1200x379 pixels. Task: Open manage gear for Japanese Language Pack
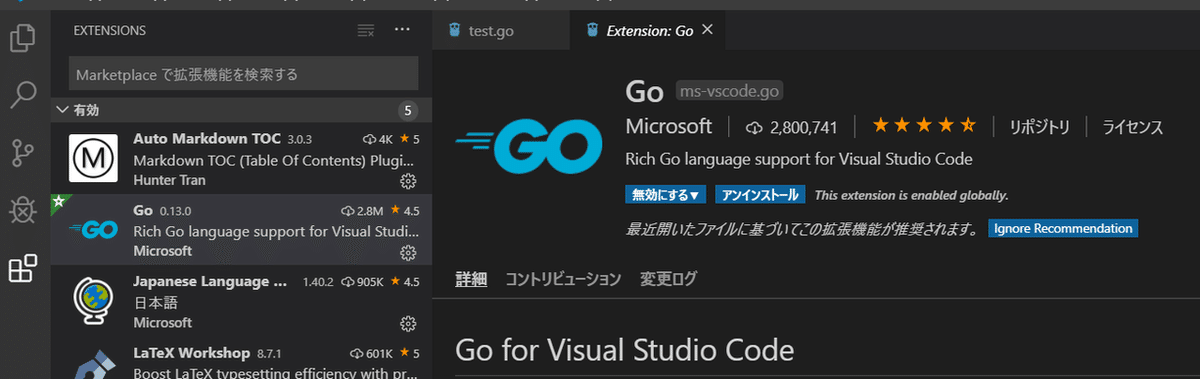coord(408,323)
